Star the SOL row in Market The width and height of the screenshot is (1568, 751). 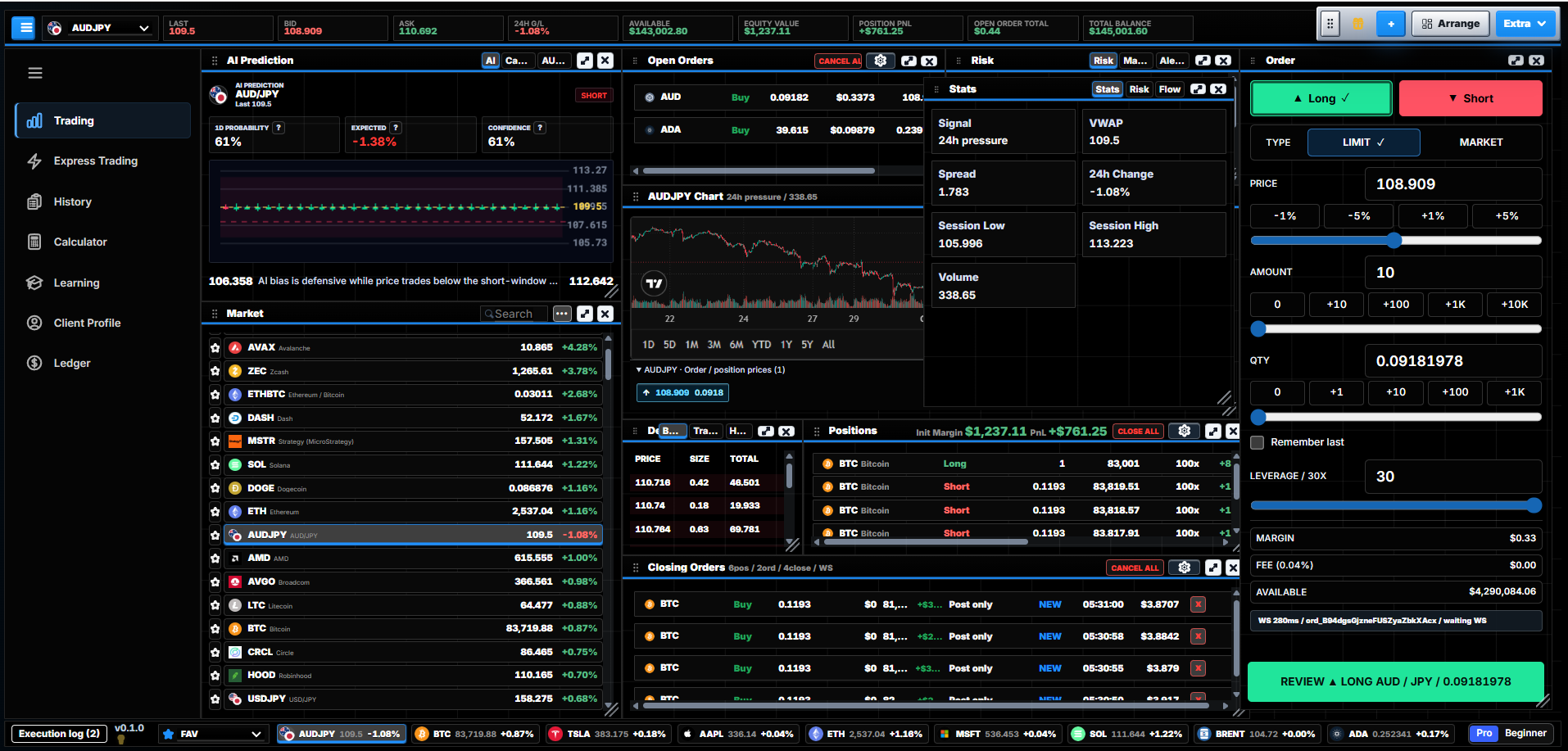click(215, 464)
